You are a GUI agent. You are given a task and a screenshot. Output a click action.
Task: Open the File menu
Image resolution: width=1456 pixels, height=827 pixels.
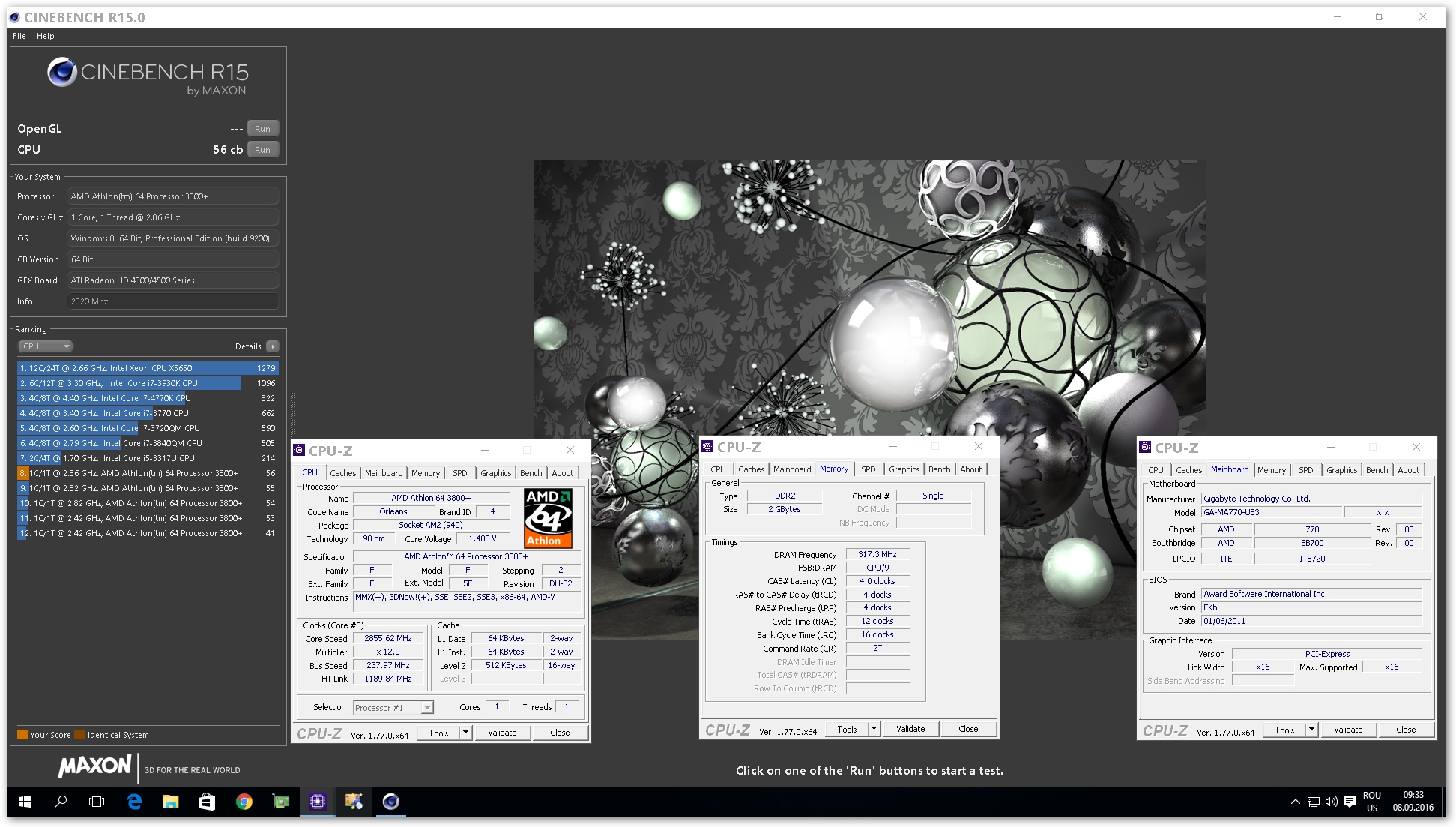pyautogui.click(x=19, y=36)
